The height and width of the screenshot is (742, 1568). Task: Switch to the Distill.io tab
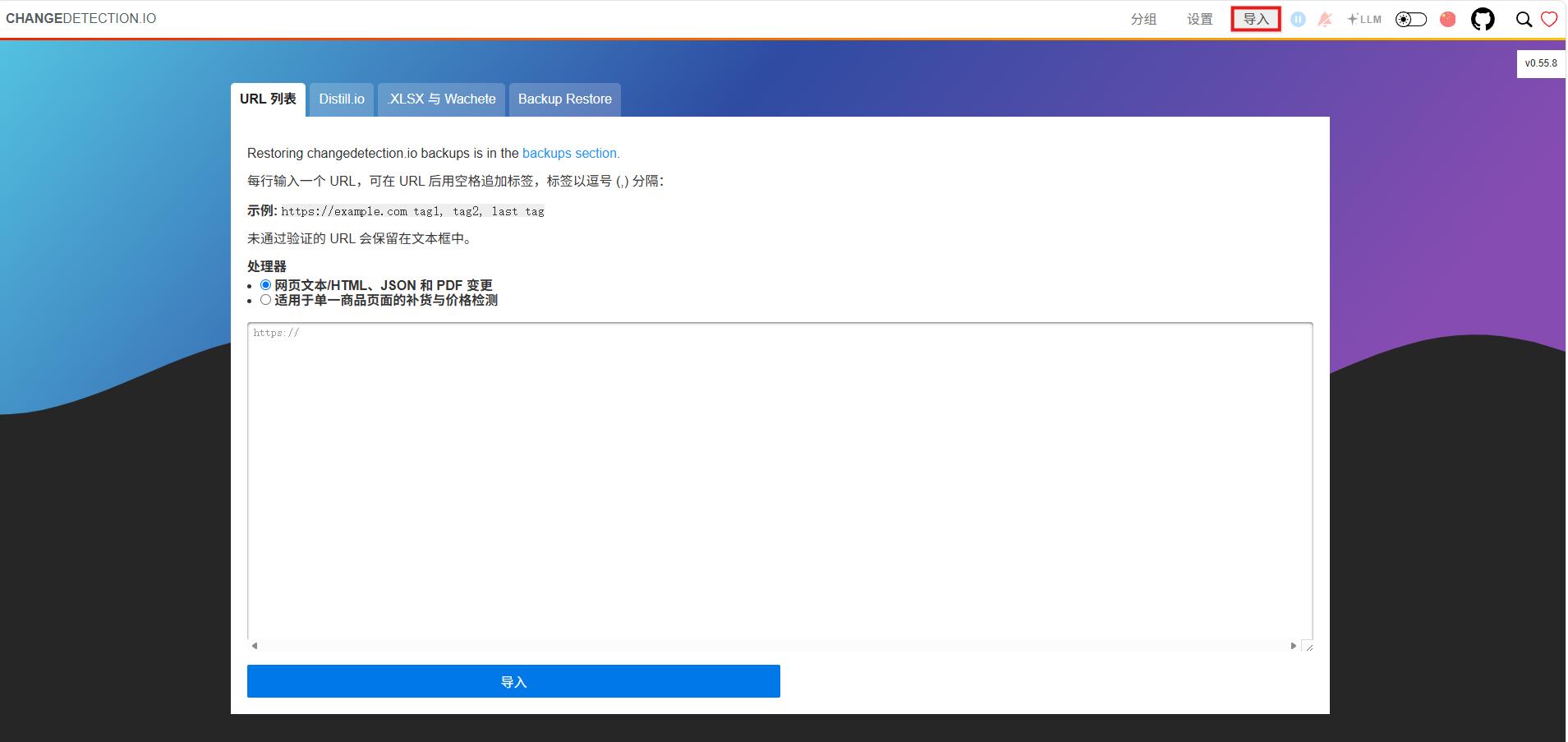click(342, 99)
